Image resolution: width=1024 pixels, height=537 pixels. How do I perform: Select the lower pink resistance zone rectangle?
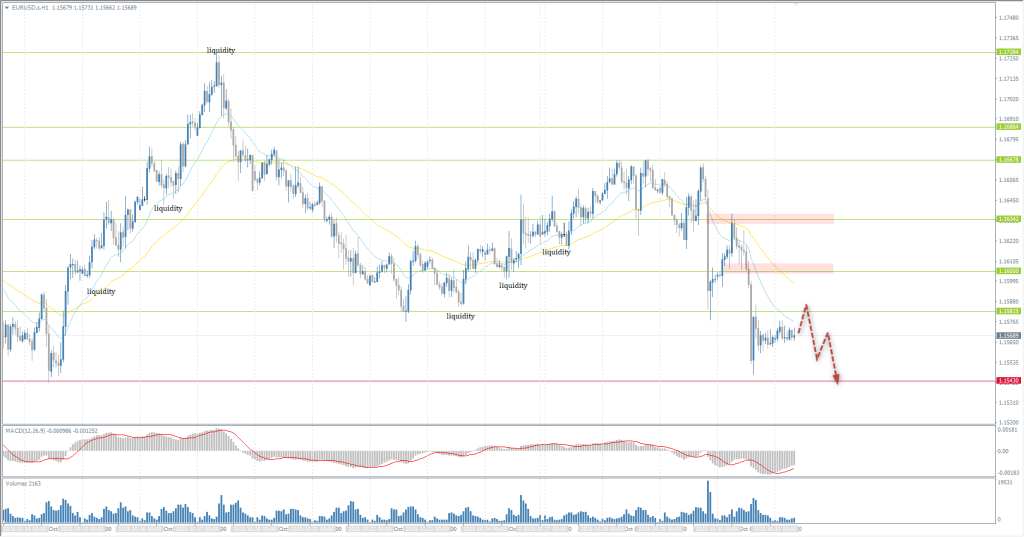(790, 267)
